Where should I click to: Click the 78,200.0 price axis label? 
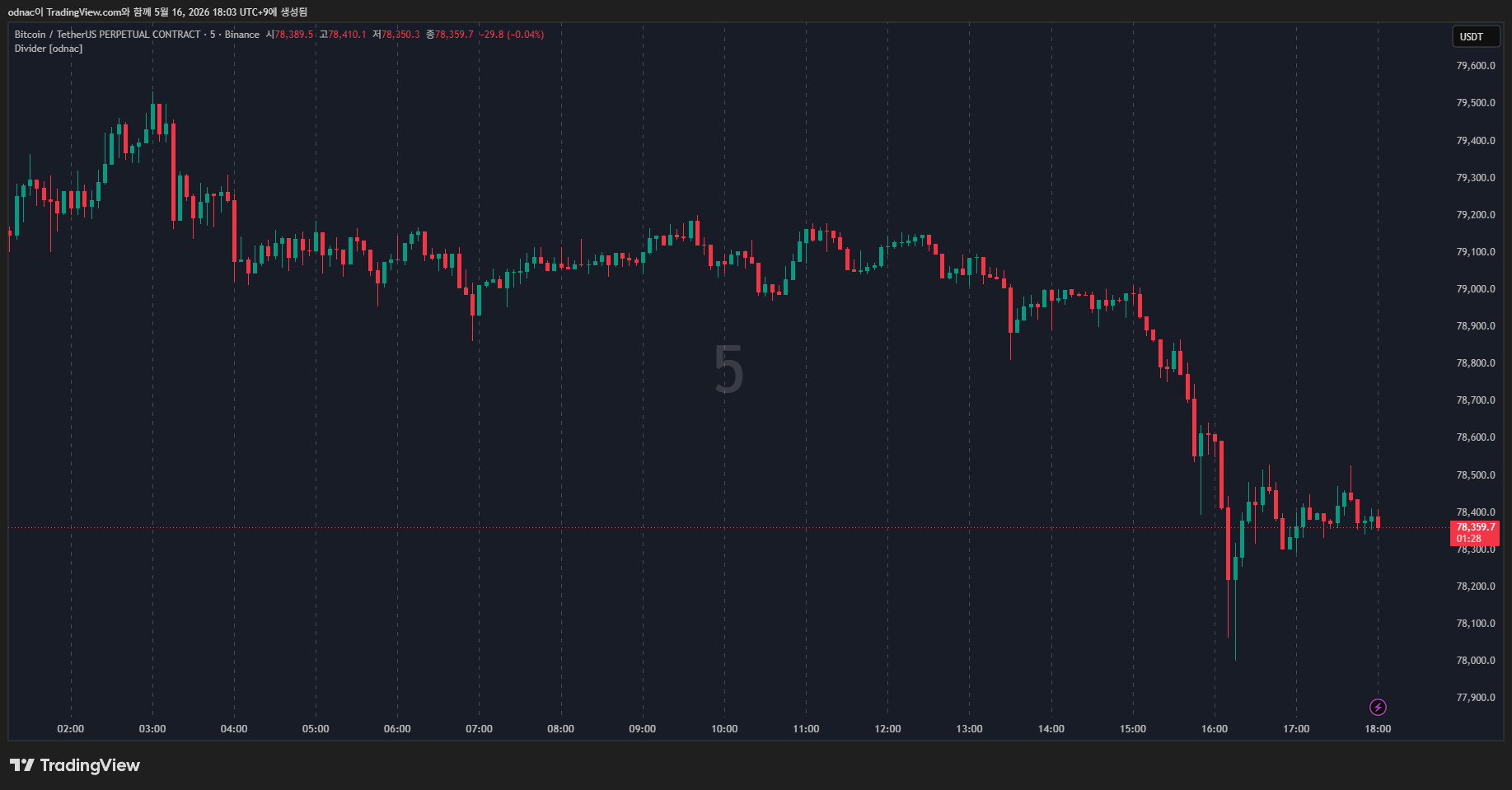click(1476, 587)
